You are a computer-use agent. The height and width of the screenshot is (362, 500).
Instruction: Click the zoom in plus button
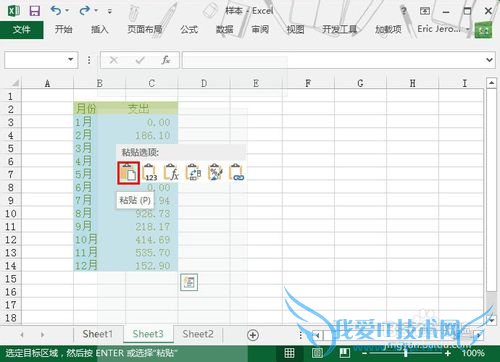[x=448, y=353]
